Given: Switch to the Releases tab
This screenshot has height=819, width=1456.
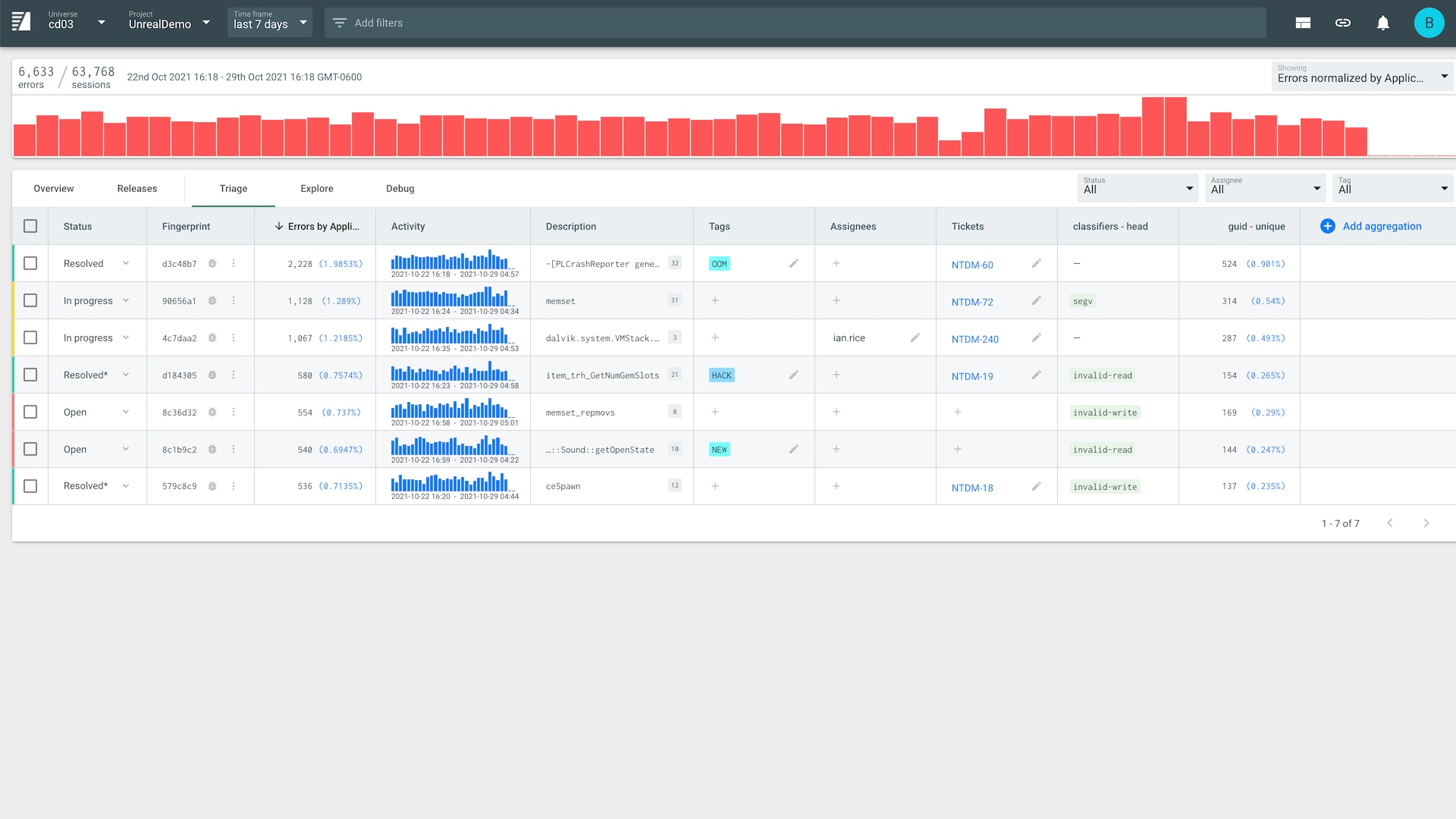Looking at the screenshot, I should point(136,188).
